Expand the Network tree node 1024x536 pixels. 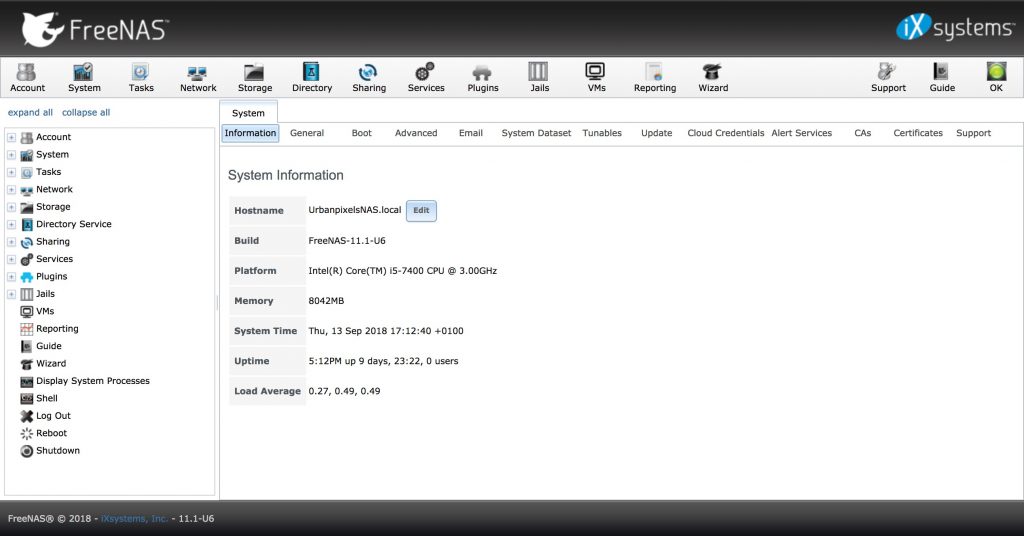pyautogui.click(x=11, y=190)
